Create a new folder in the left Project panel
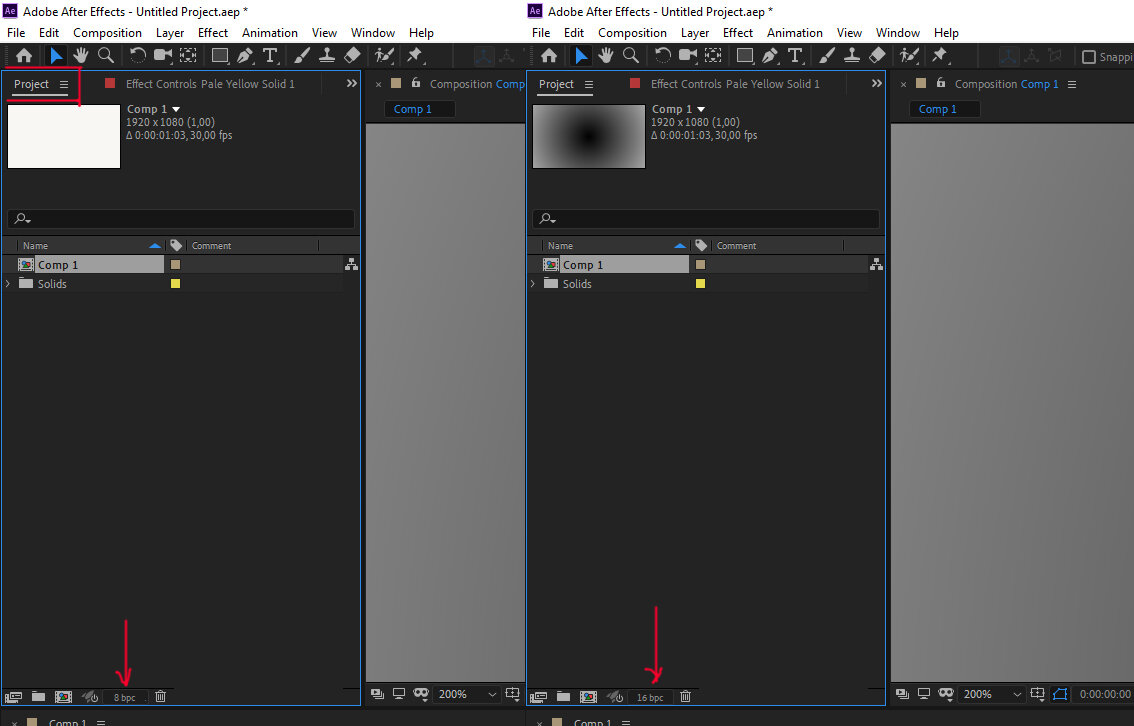Image resolution: width=1134 pixels, height=726 pixels. [38, 696]
